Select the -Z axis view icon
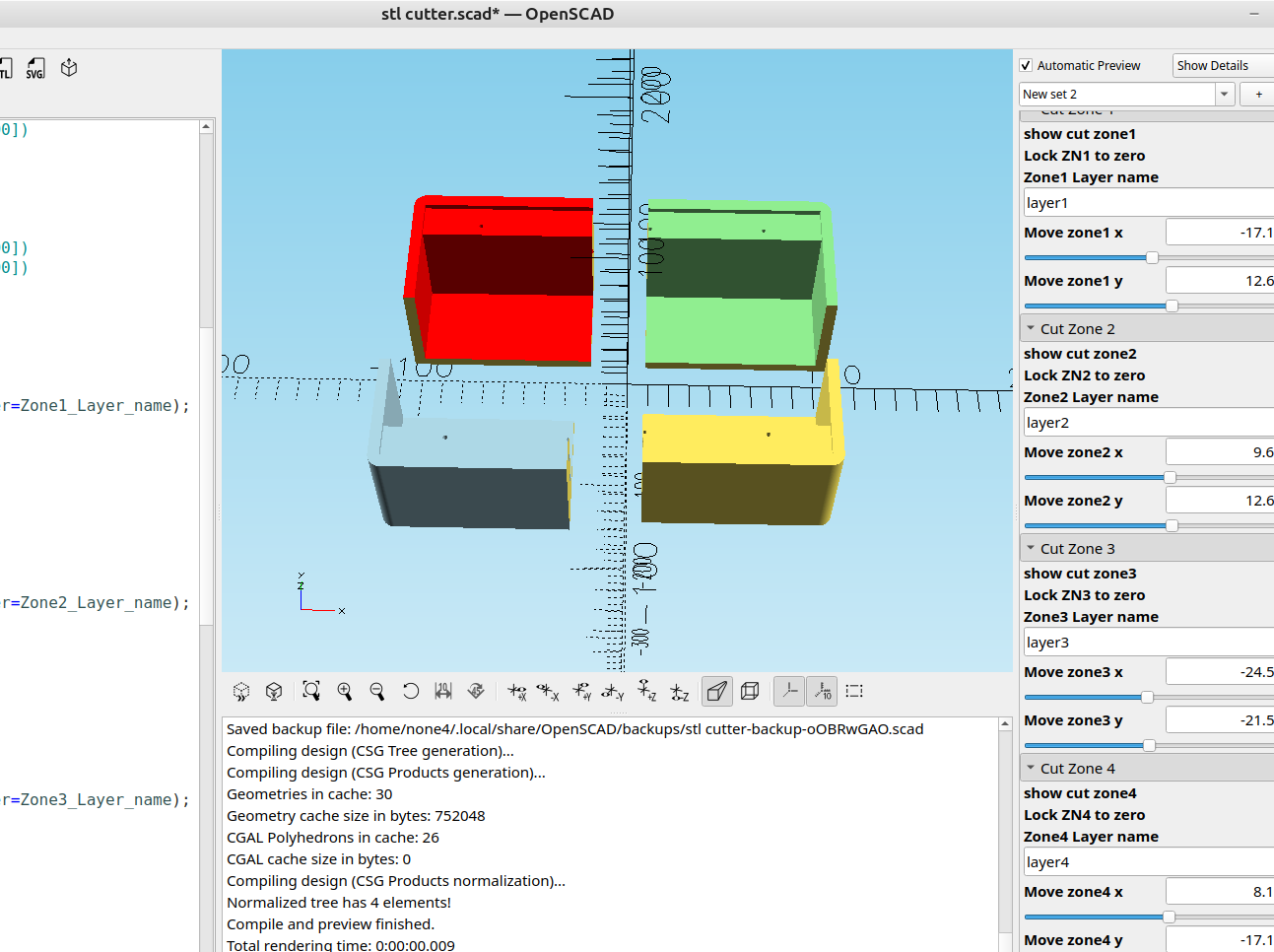 pos(680,692)
